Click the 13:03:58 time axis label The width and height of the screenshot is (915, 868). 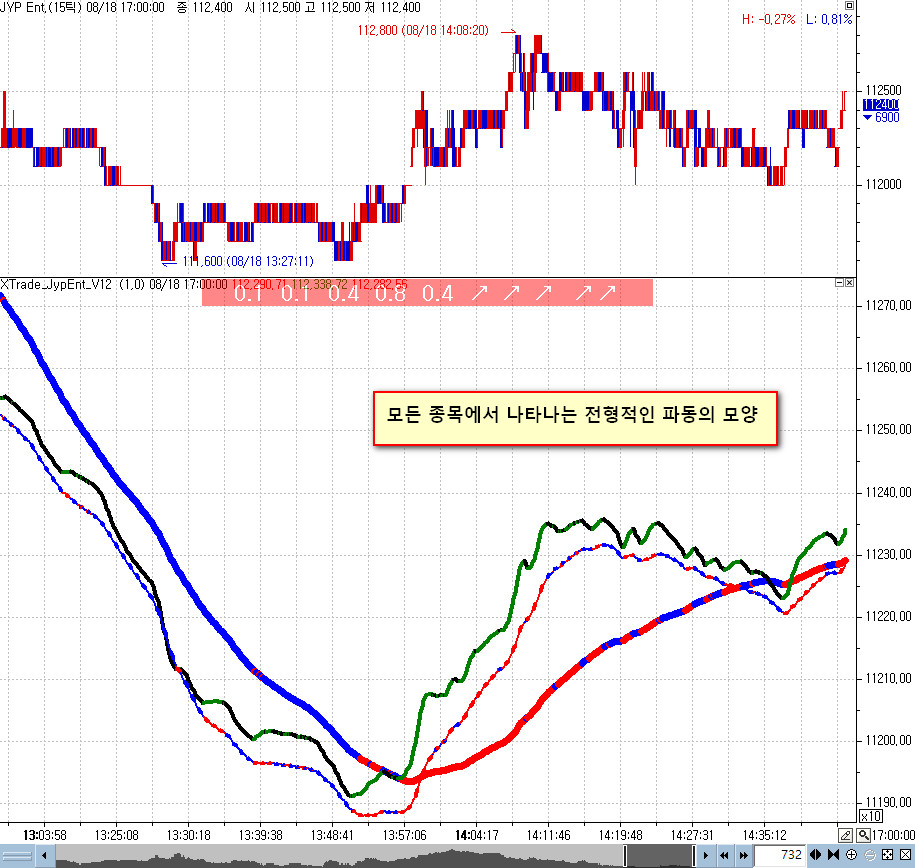coord(45,835)
